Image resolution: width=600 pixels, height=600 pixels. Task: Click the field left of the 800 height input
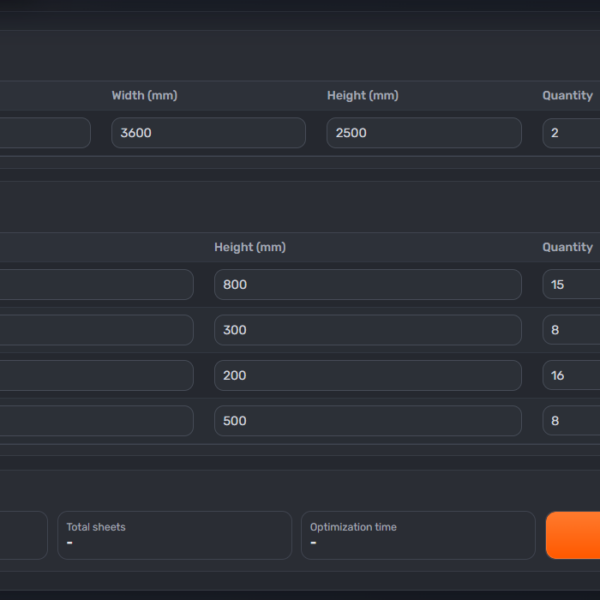click(96, 285)
